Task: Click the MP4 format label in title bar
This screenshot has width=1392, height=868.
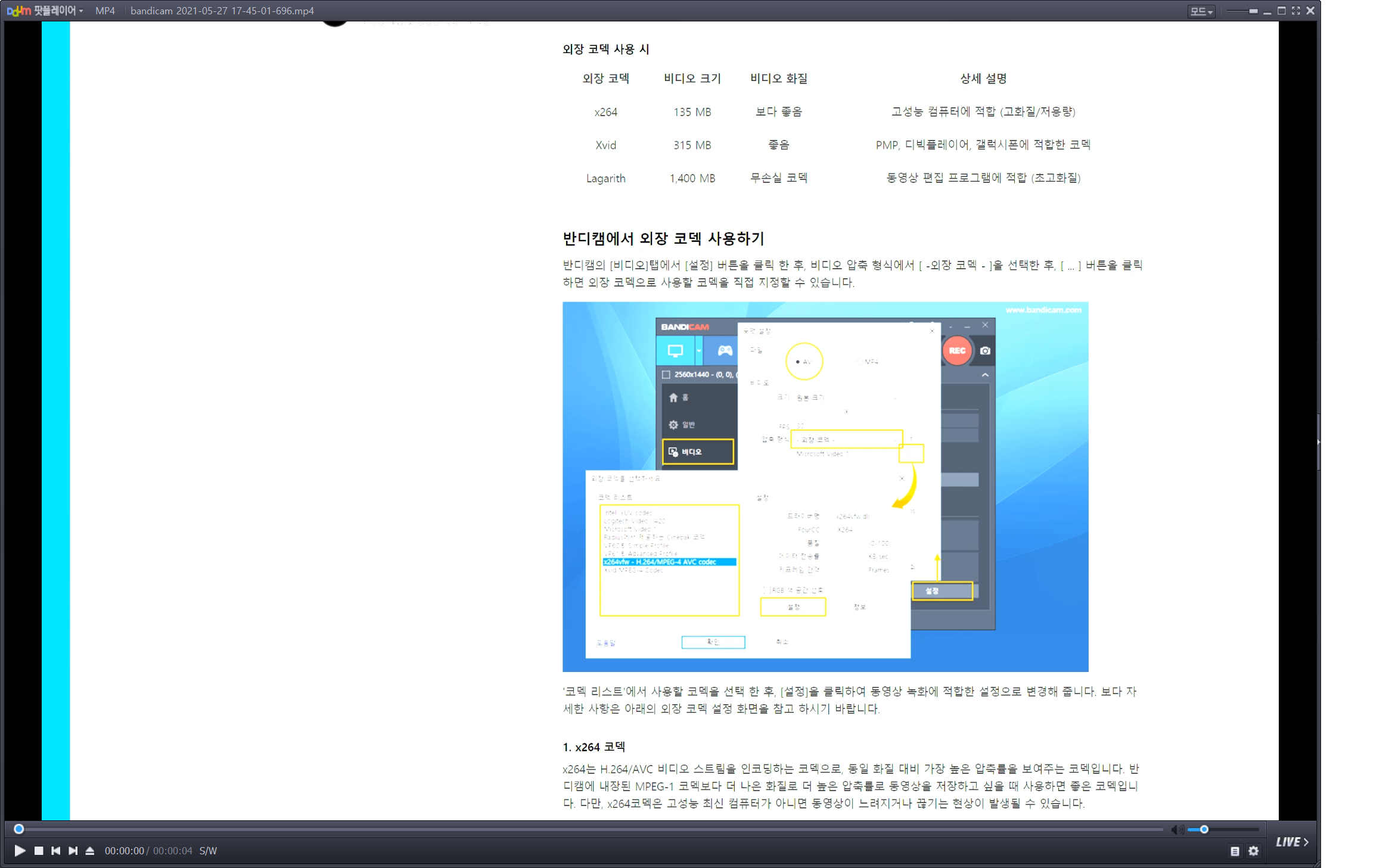Action: pos(105,11)
